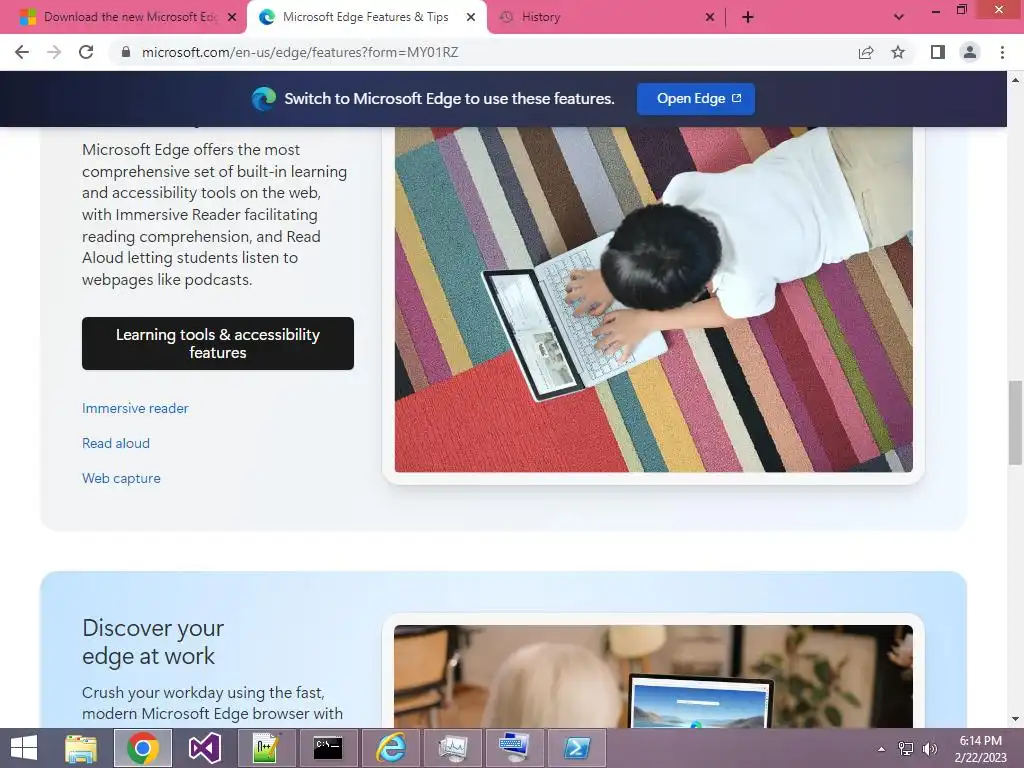Click the Open Edge button
1024x768 pixels.
point(696,99)
